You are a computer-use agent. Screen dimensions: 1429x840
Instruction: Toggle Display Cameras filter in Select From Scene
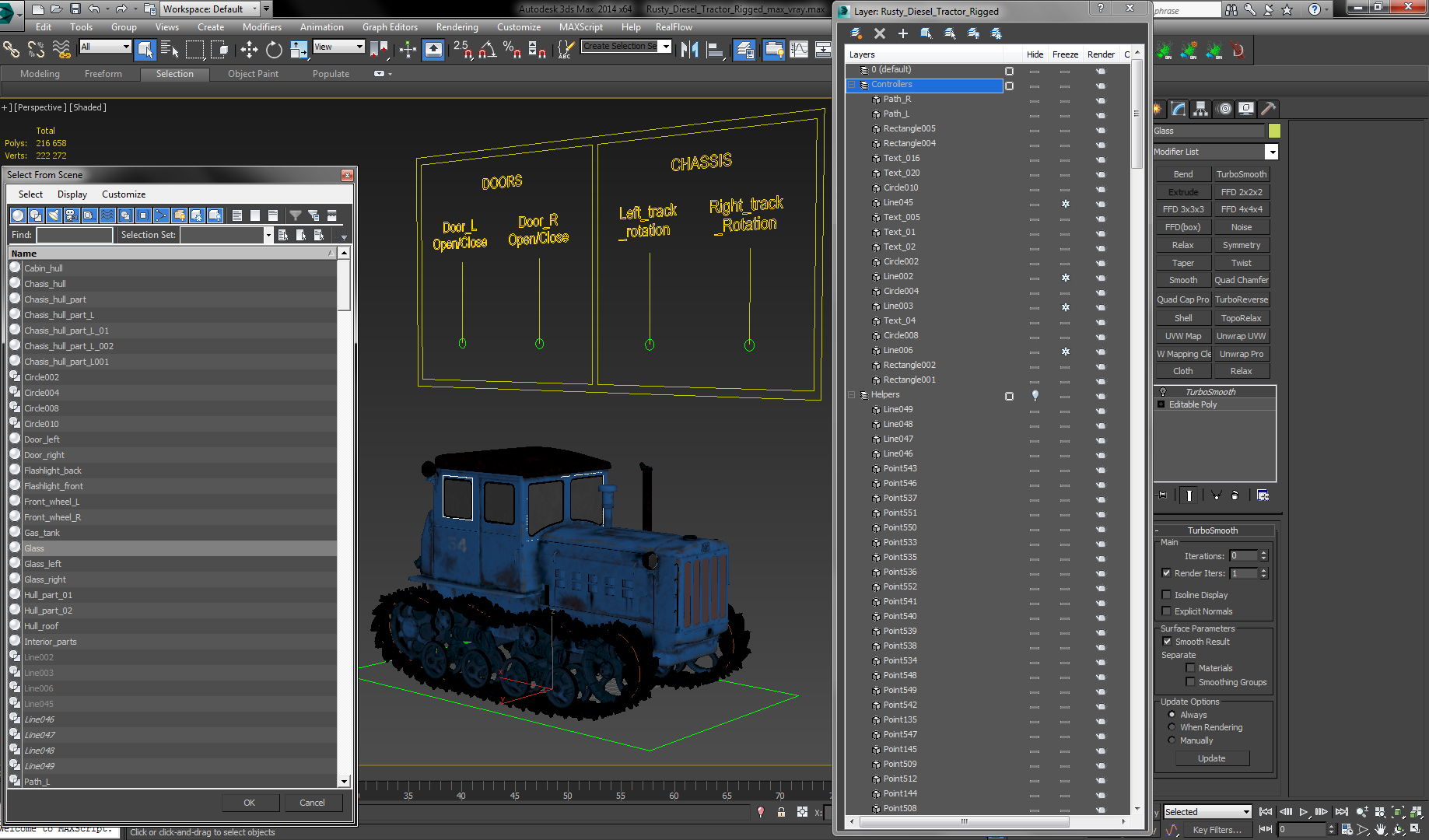(x=72, y=215)
